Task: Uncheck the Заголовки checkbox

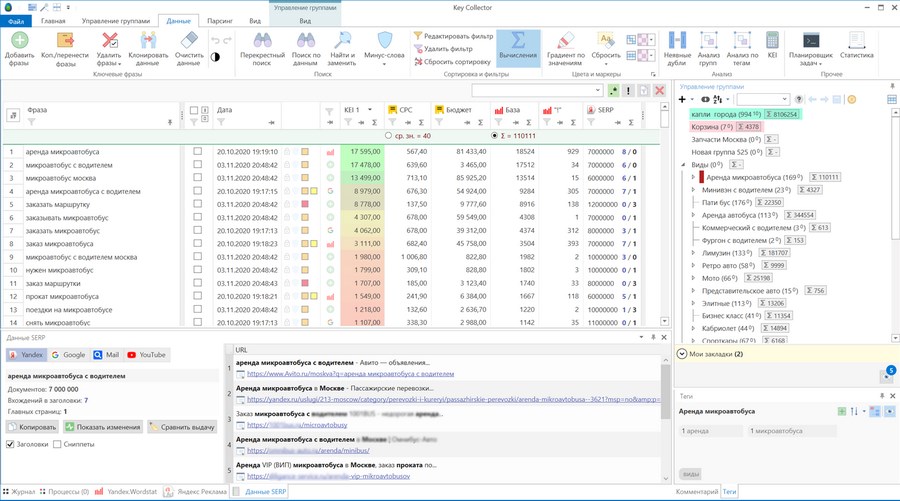Action: (x=10, y=444)
